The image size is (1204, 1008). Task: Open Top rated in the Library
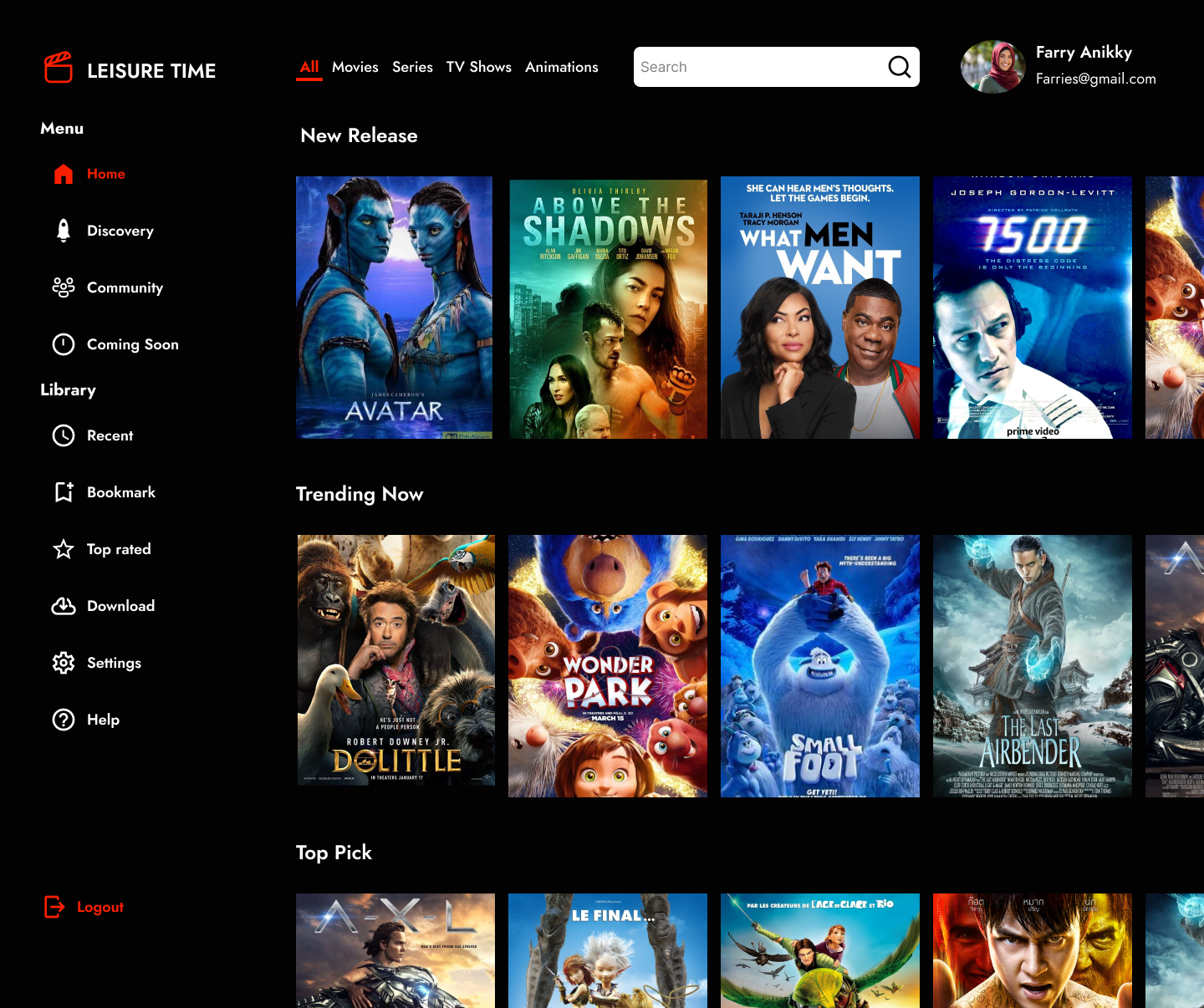[119, 549]
